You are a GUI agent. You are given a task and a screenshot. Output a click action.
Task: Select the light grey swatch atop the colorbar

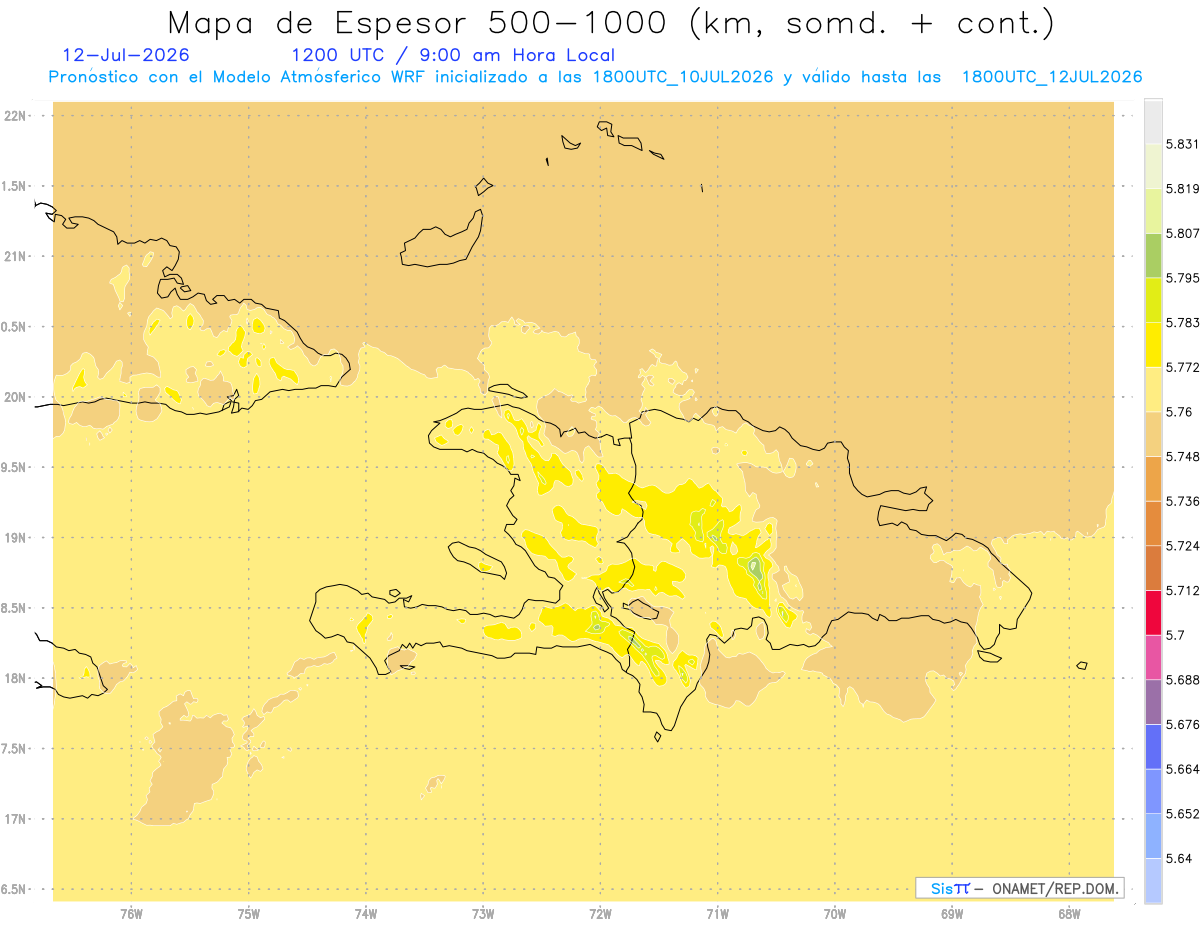(x=1153, y=121)
